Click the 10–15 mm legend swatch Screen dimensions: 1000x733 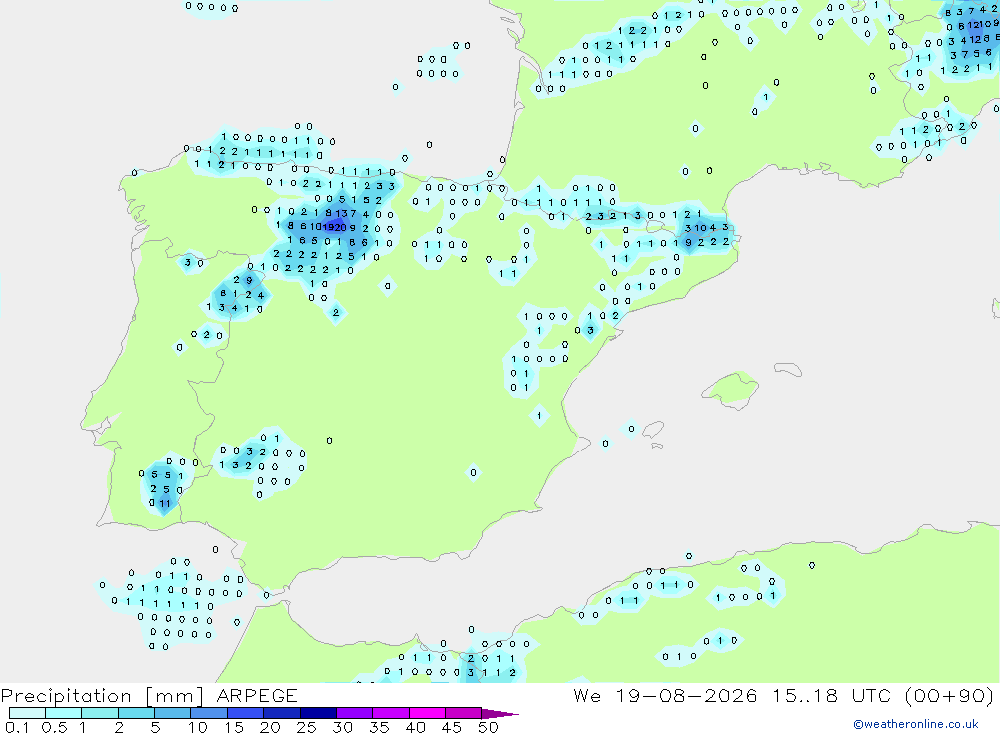[209, 713]
